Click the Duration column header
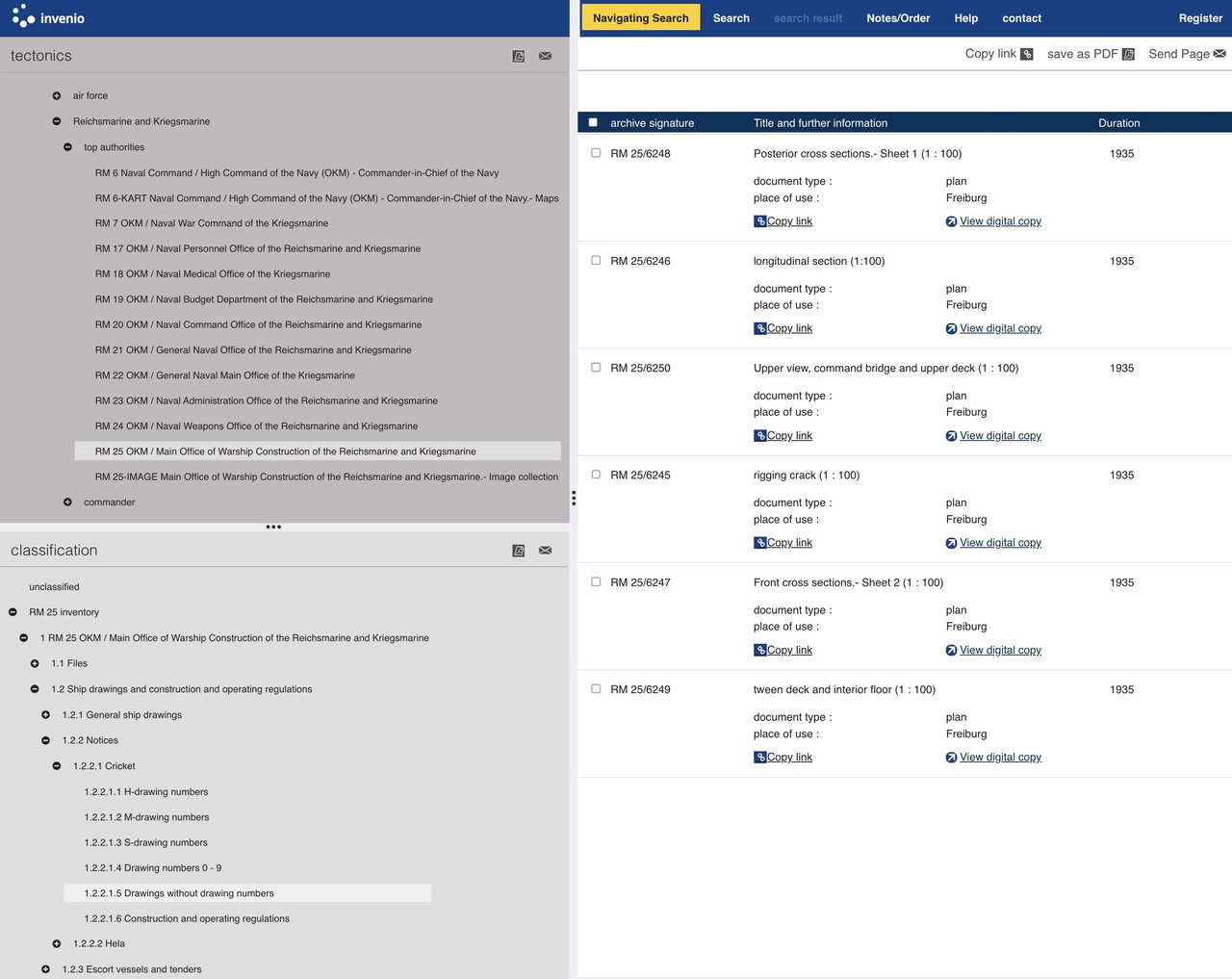 (1119, 123)
